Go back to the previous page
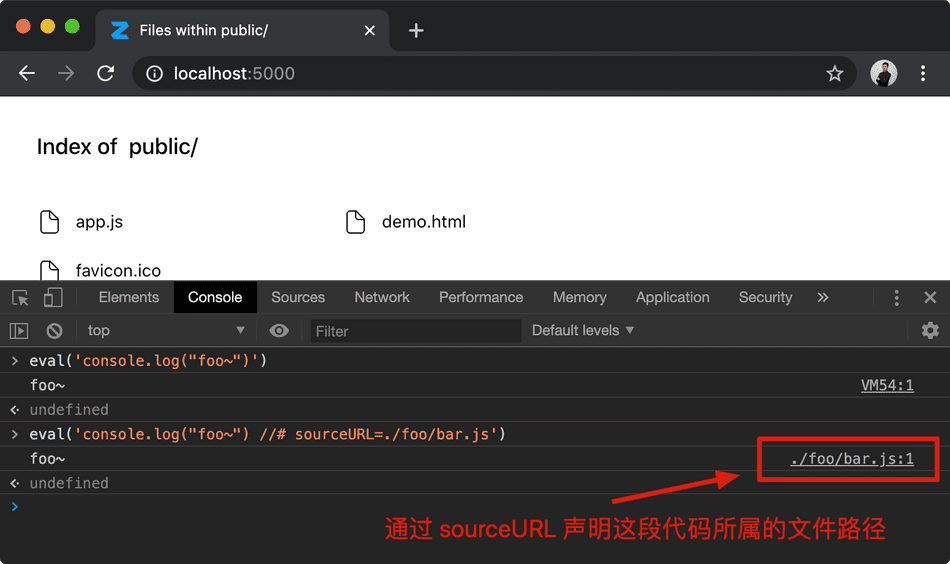Viewport: 950px width, 564px height. [x=27, y=74]
